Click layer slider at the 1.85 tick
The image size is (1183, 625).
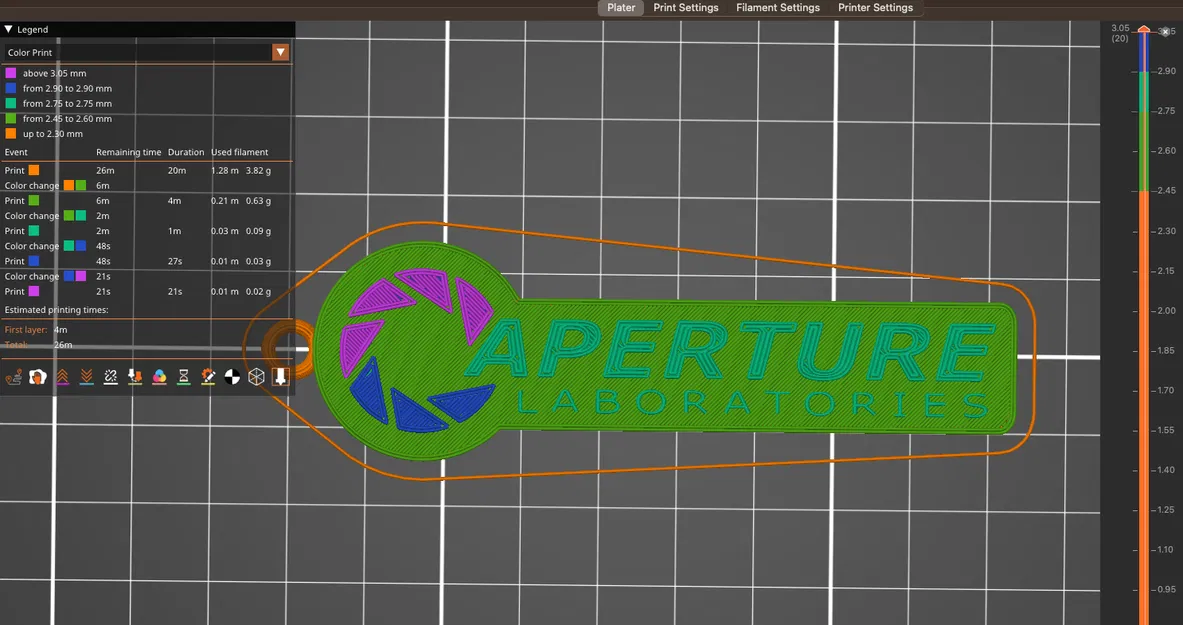(1144, 351)
